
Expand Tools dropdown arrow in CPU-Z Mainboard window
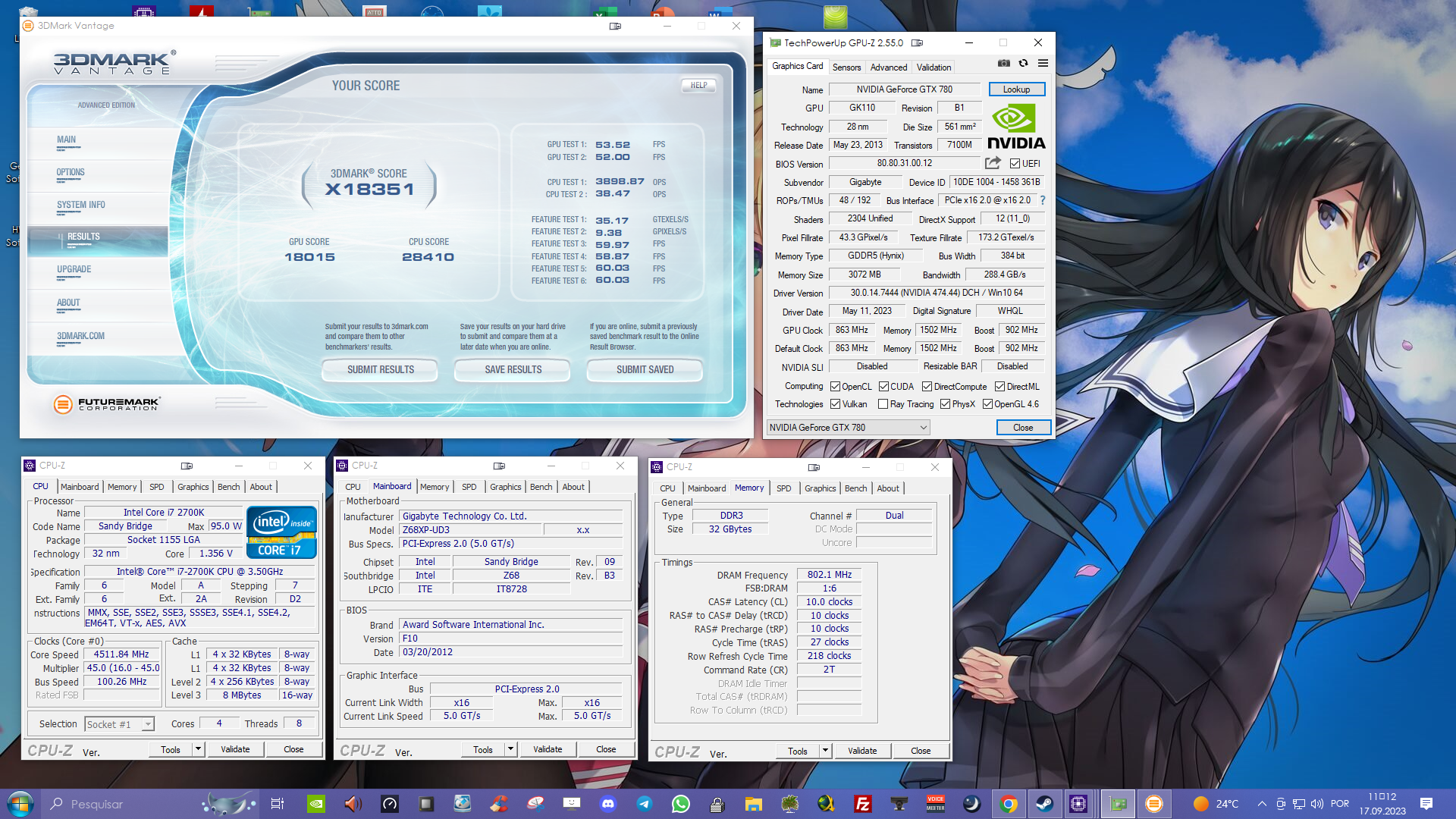[x=510, y=749]
